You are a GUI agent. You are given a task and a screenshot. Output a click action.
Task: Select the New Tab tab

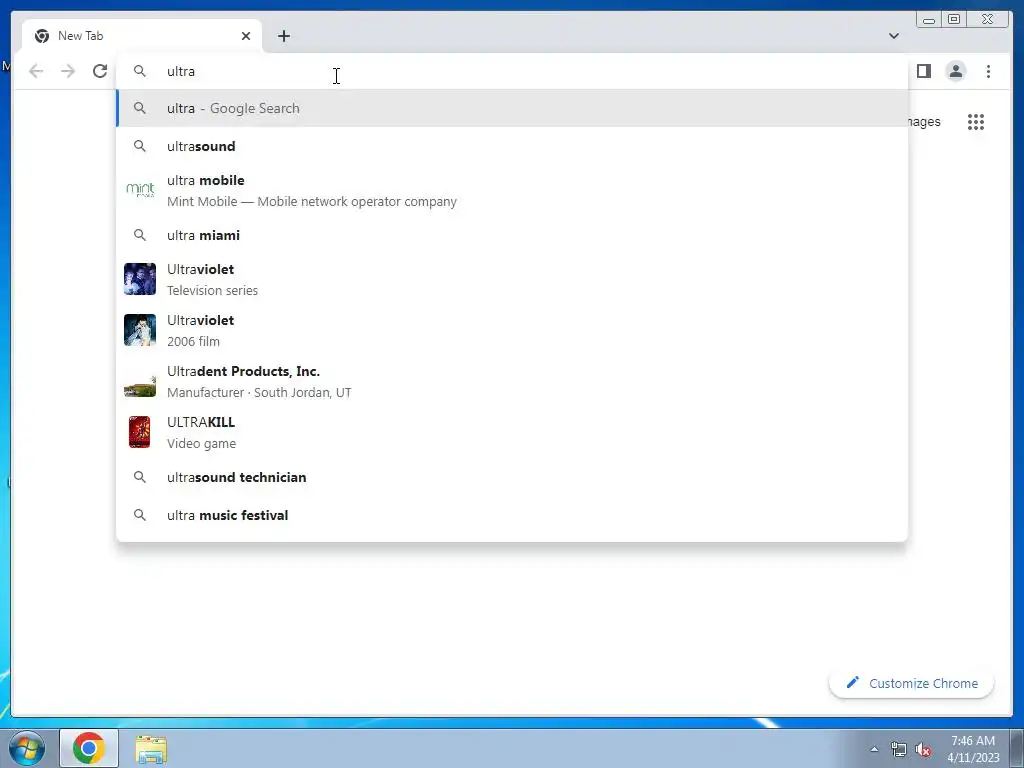[142, 36]
